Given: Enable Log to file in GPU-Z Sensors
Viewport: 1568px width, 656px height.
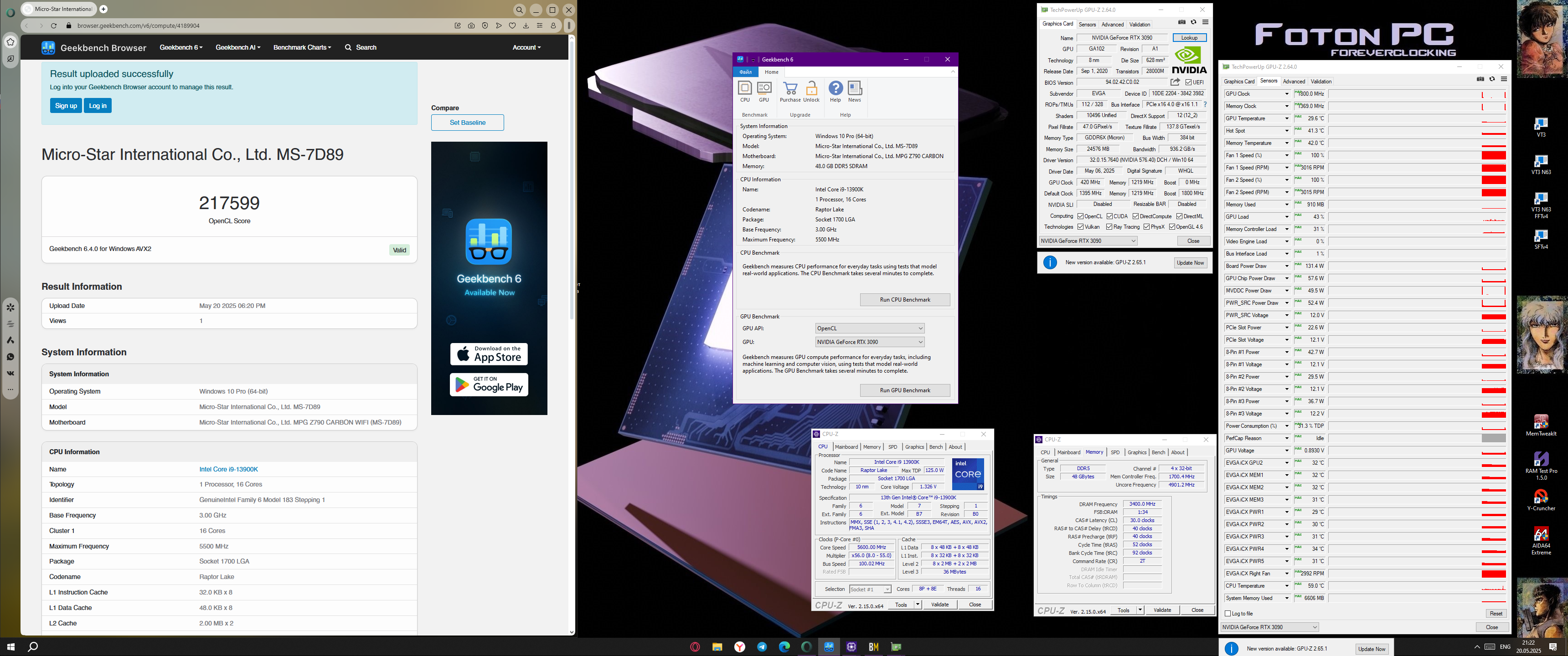Looking at the screenshot, I should coord(1228,613).
